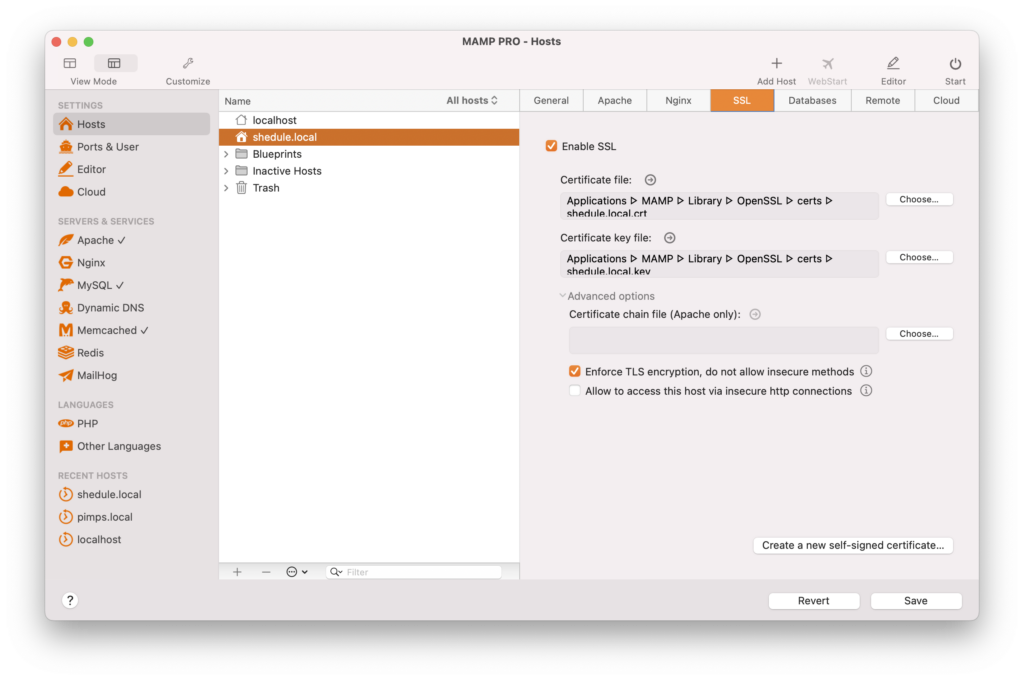Screen dimensions: 1024x680
Task: Open Hosts in the sidebar
Action: click(x=131, y=124)
